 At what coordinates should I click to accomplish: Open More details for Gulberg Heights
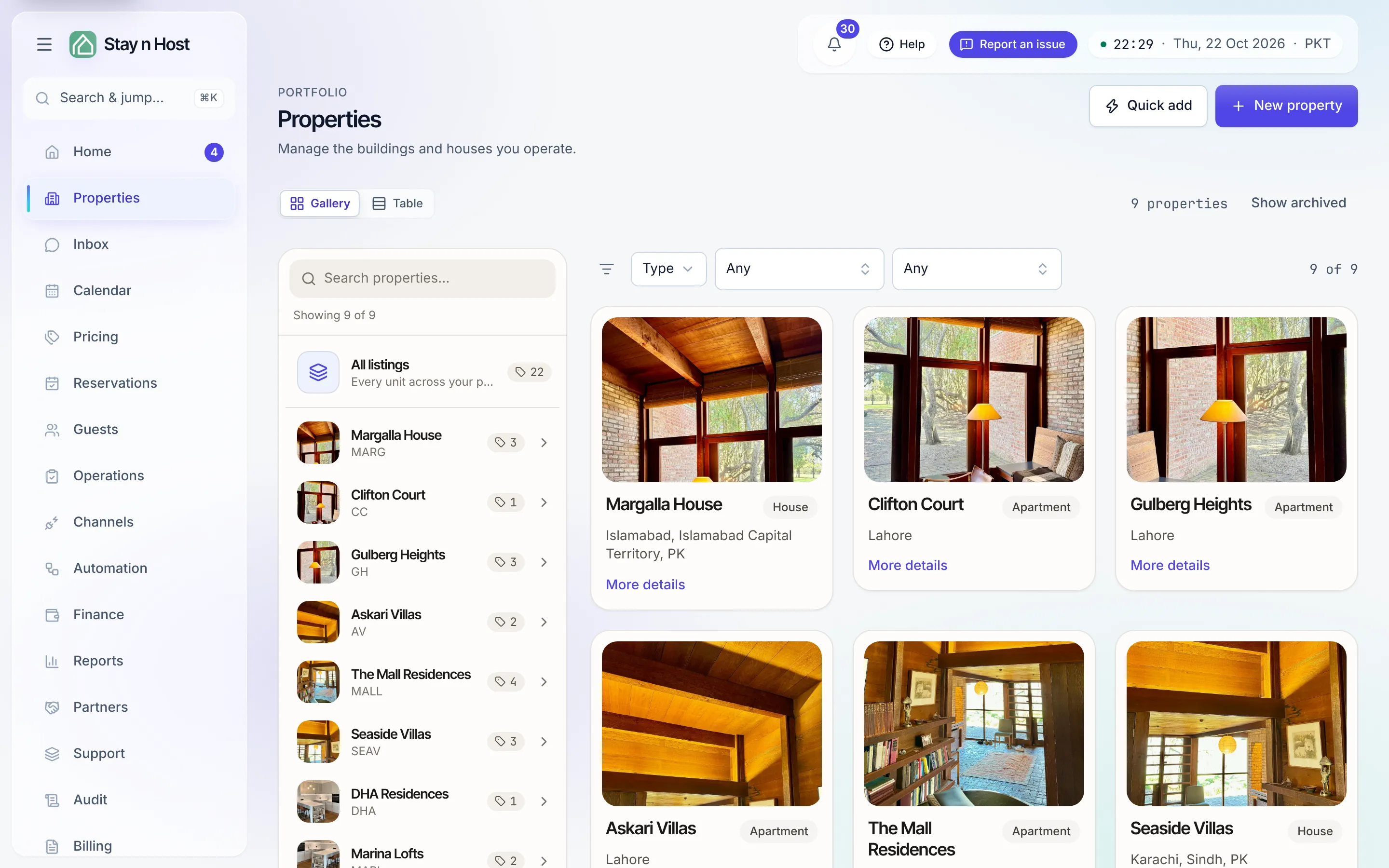tap(1170, 565)
